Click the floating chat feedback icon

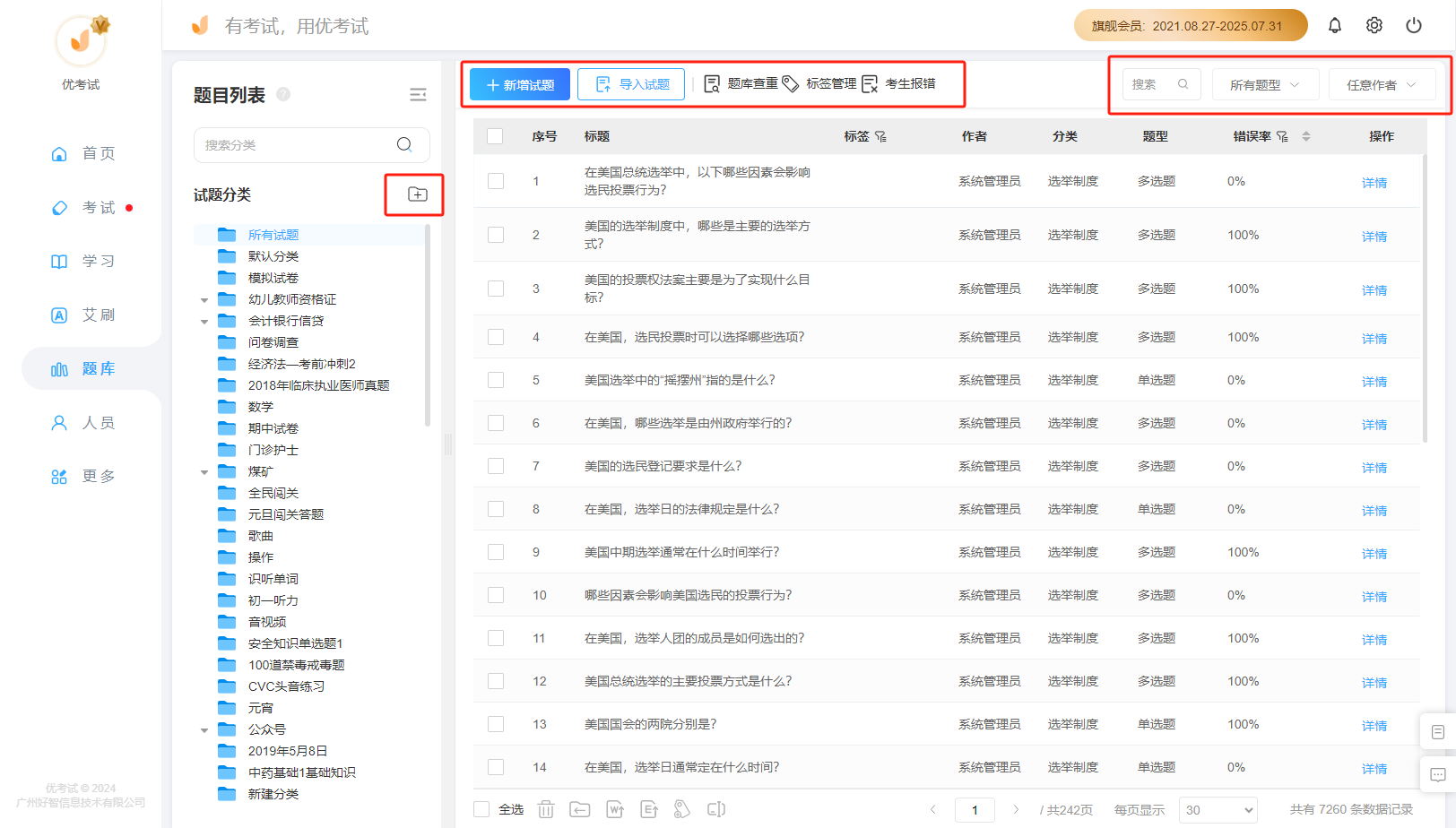tap(1438, 775)
